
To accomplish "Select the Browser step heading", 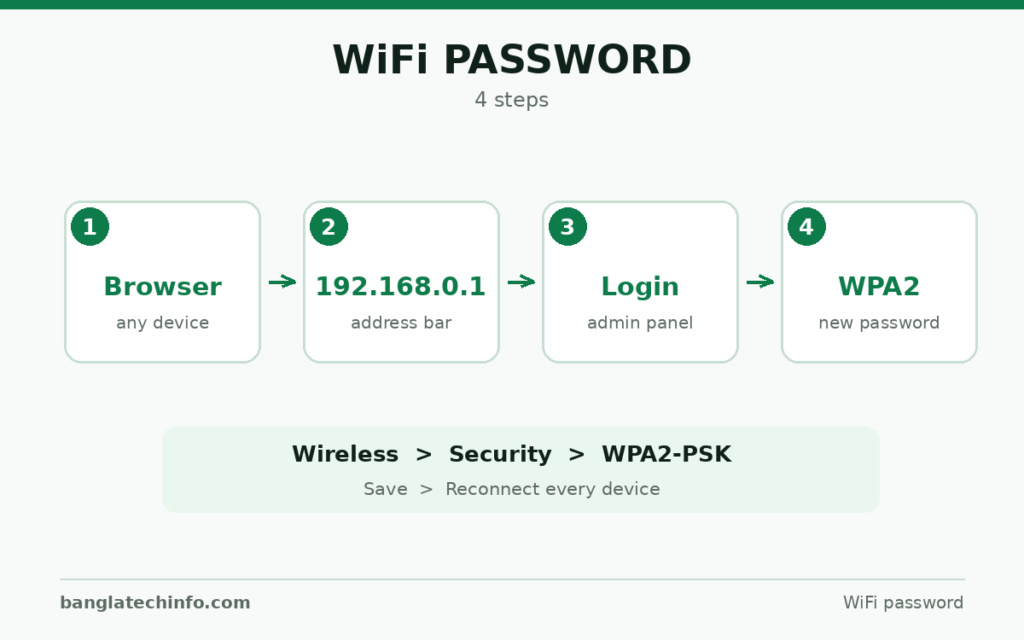I will point(163,287).
